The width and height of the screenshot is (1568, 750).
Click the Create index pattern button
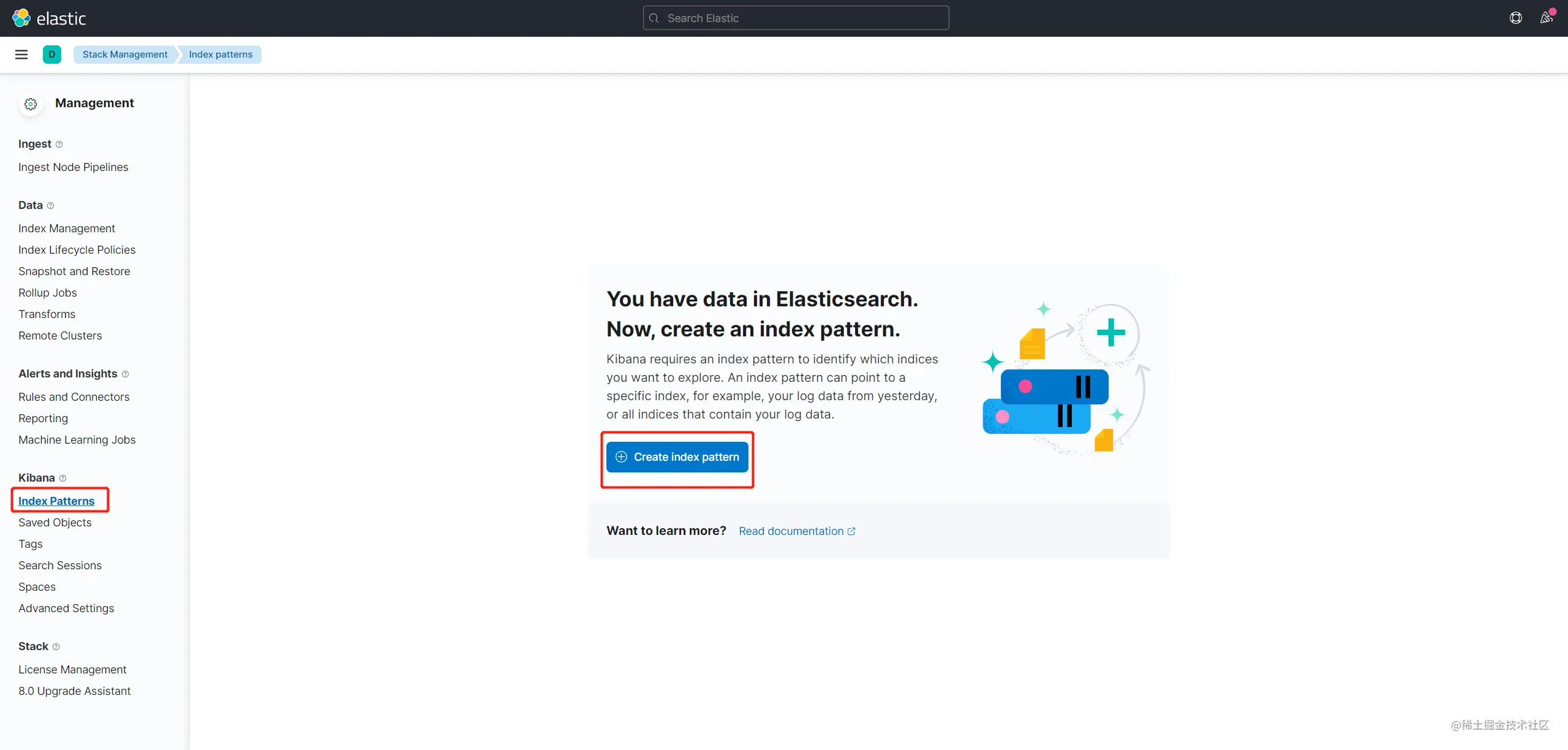pos(677,457)
